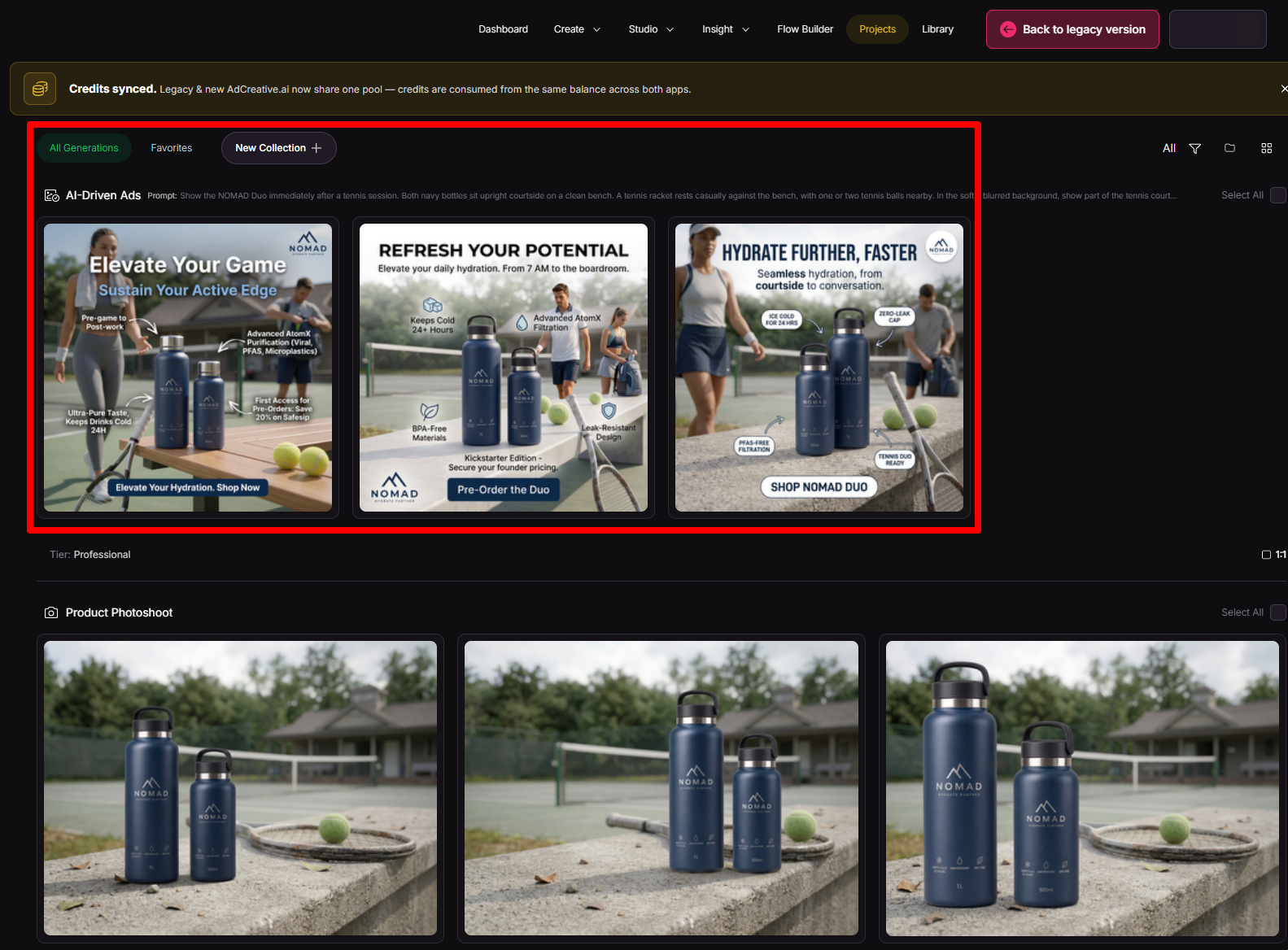The height and width of the screenshot is (950, 1288).
Task: Click the "Credits synced." banner text
Action: [112, 89]
